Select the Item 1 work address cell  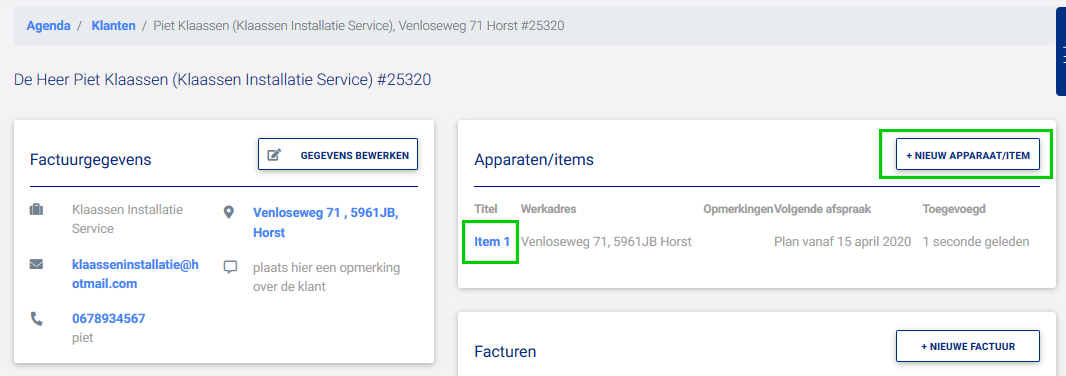click(606, 241)
